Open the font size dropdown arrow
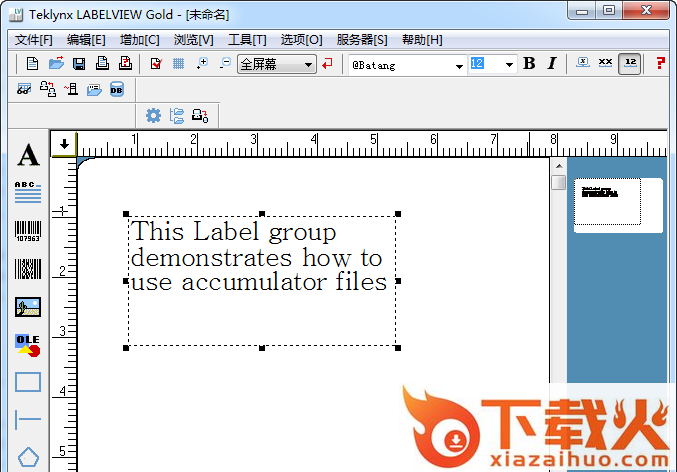 pos(509,65)
